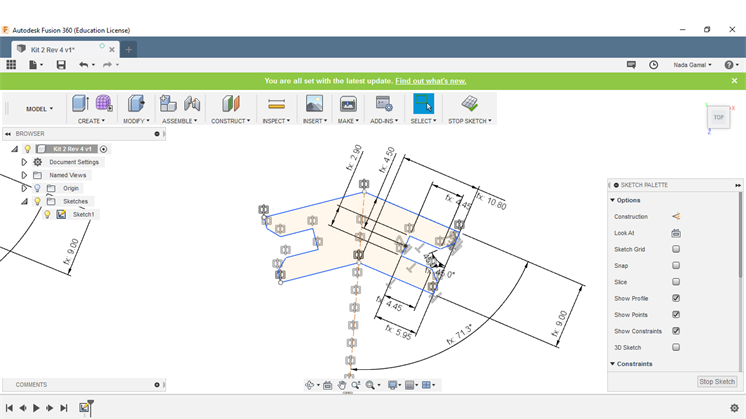746x419 pixels.
Task: Enable the Sketch Grid checkbox
Action: (x=676, y=249)
